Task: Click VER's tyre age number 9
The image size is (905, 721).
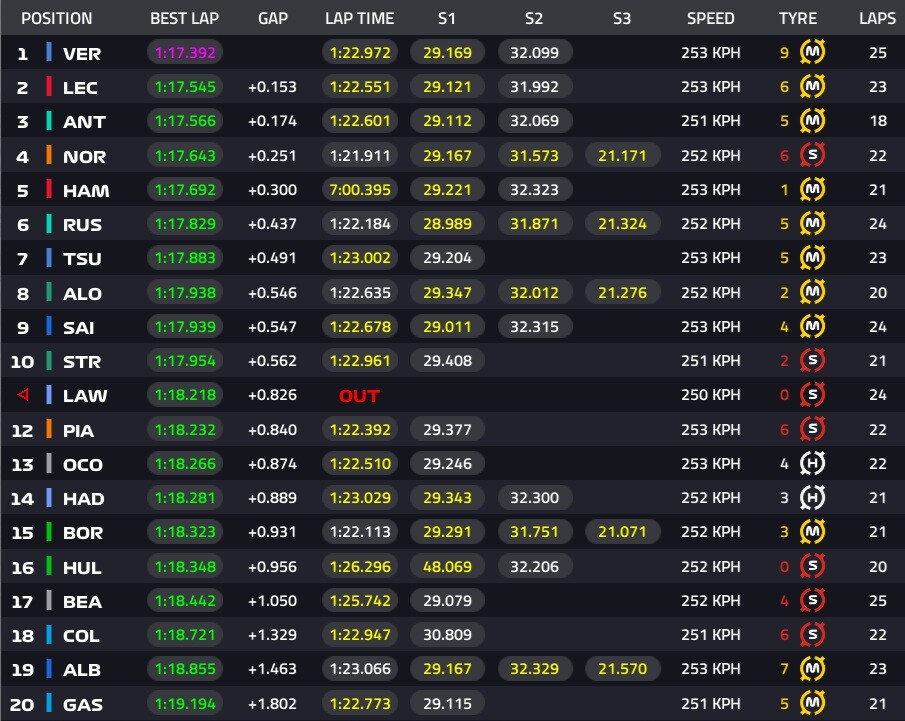Action: (x=784, y=53)
